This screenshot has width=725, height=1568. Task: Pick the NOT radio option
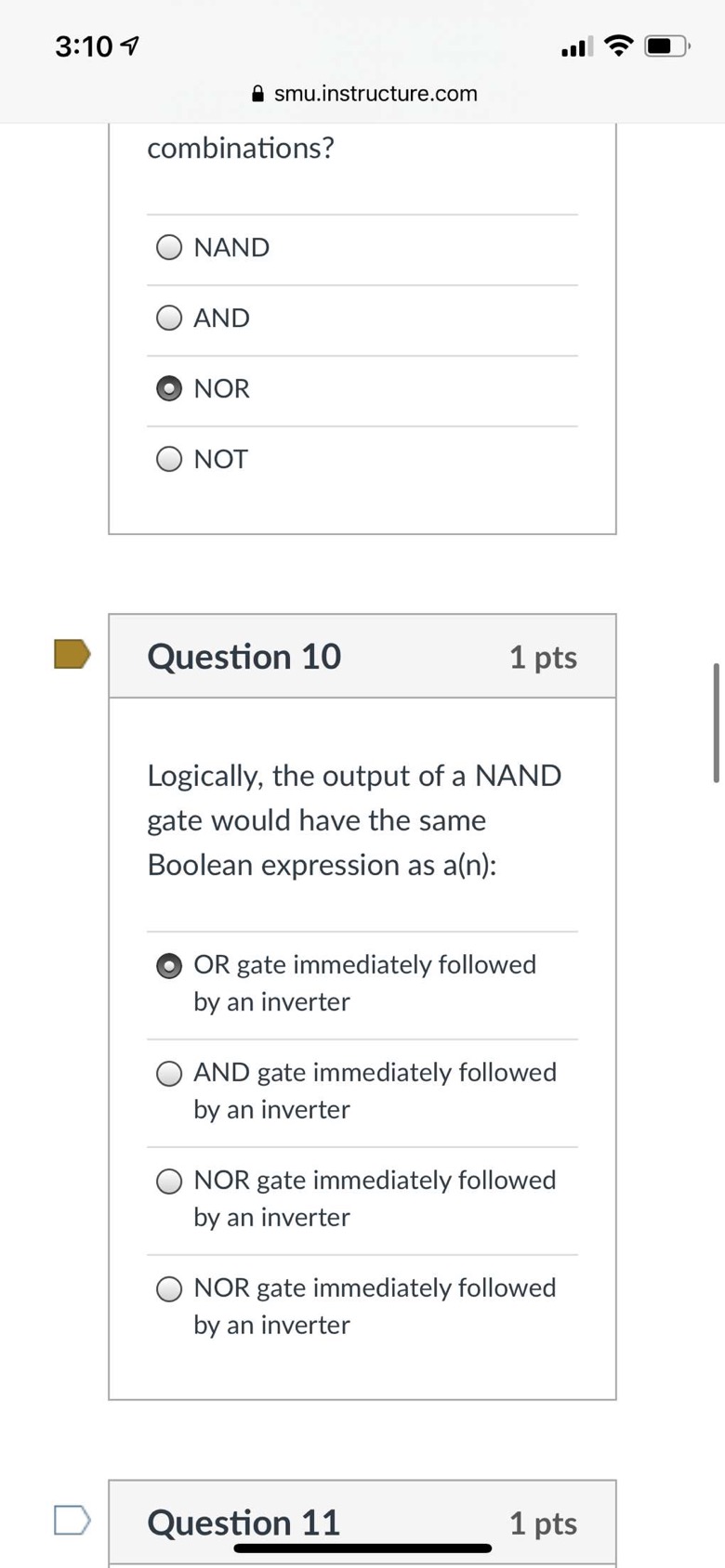pyautogui.click(x=169, y=459)
